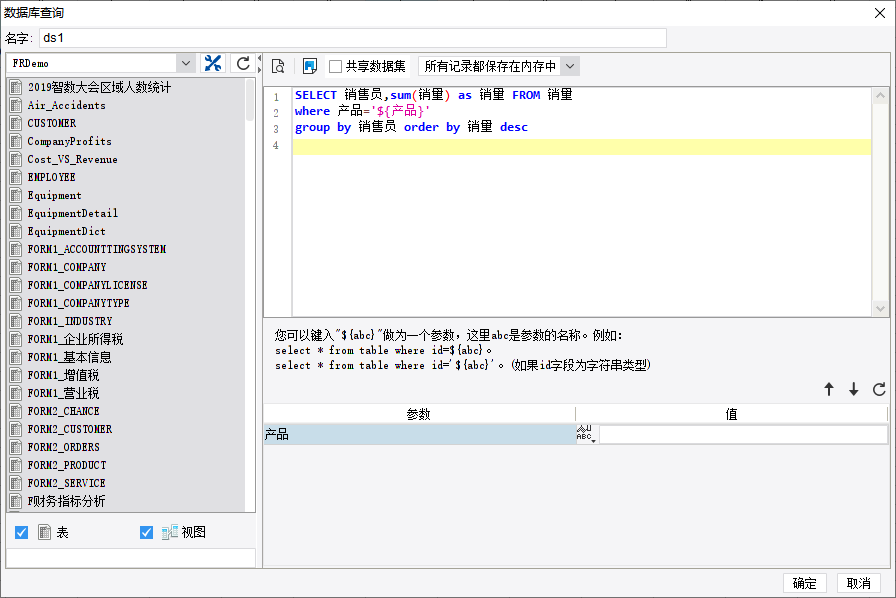This screenshot has width=896, height=598.
Task: Click the SQL editor scroll down arrow
Action: pyautogui.click(x=880, y=309)
